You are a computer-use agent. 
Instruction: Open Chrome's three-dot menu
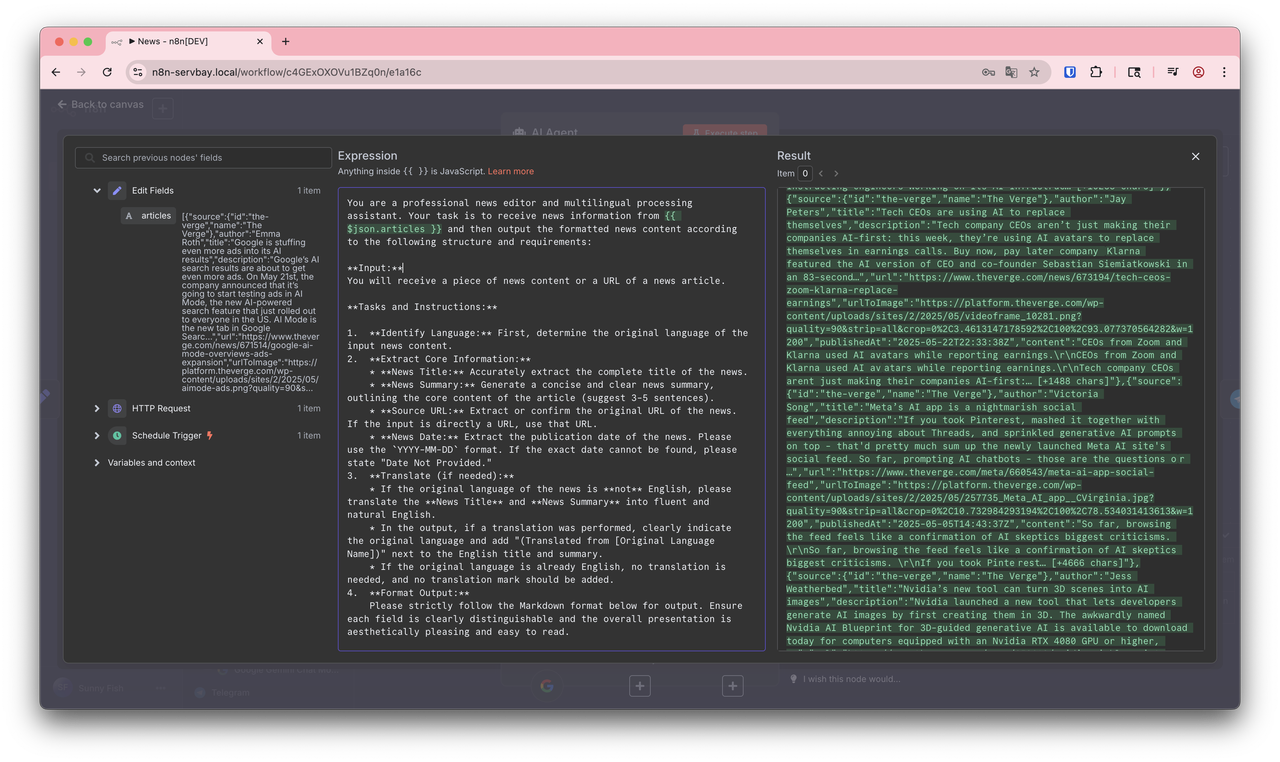tap(1224, 72)
